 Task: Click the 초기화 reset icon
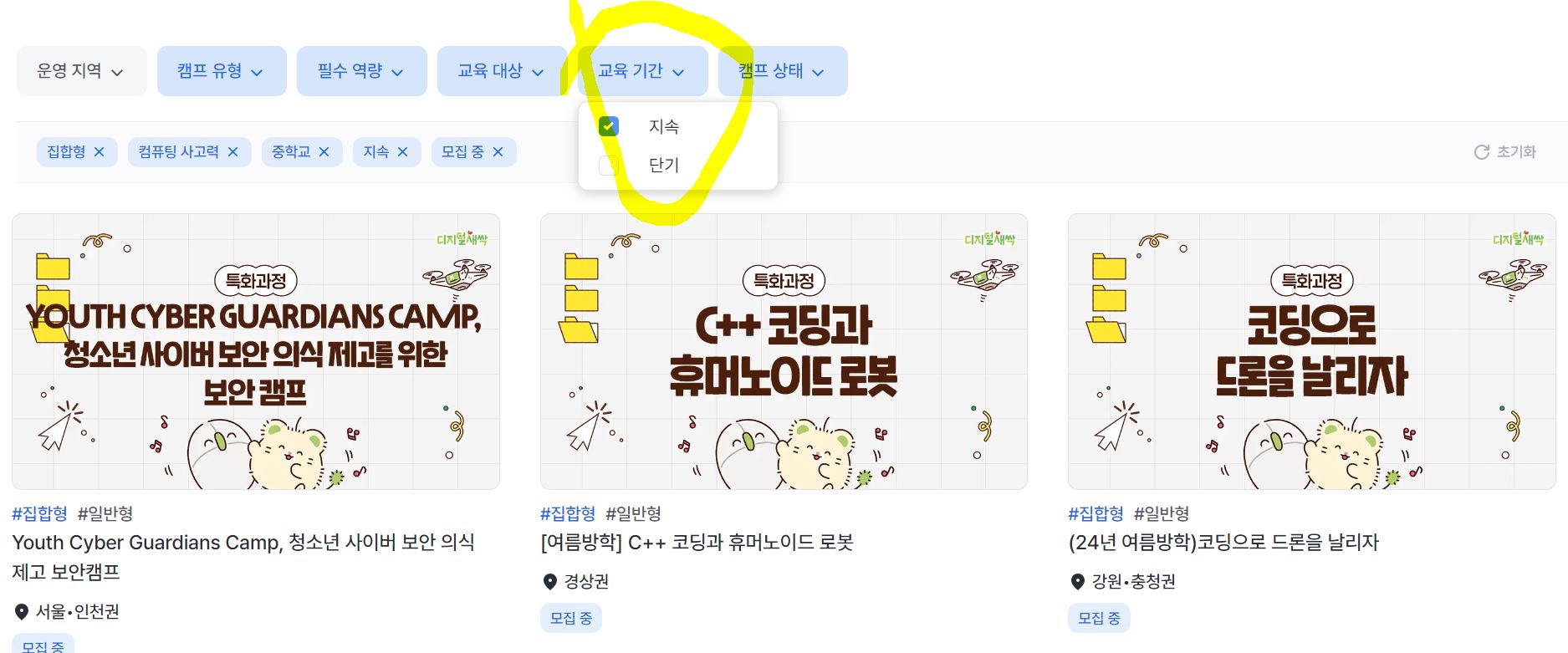(x=1481, y=152)
